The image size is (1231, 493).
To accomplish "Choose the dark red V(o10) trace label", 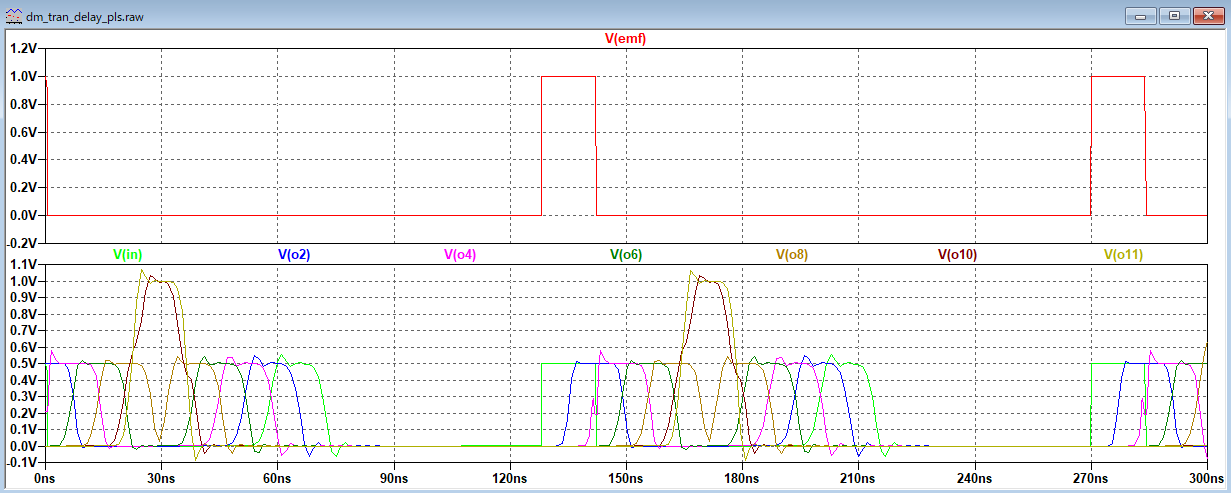I will coord(957,255).
